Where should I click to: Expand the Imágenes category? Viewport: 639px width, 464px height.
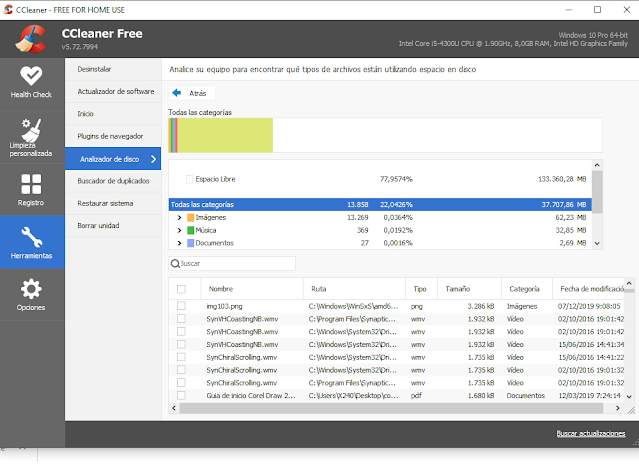click(179, 218)
